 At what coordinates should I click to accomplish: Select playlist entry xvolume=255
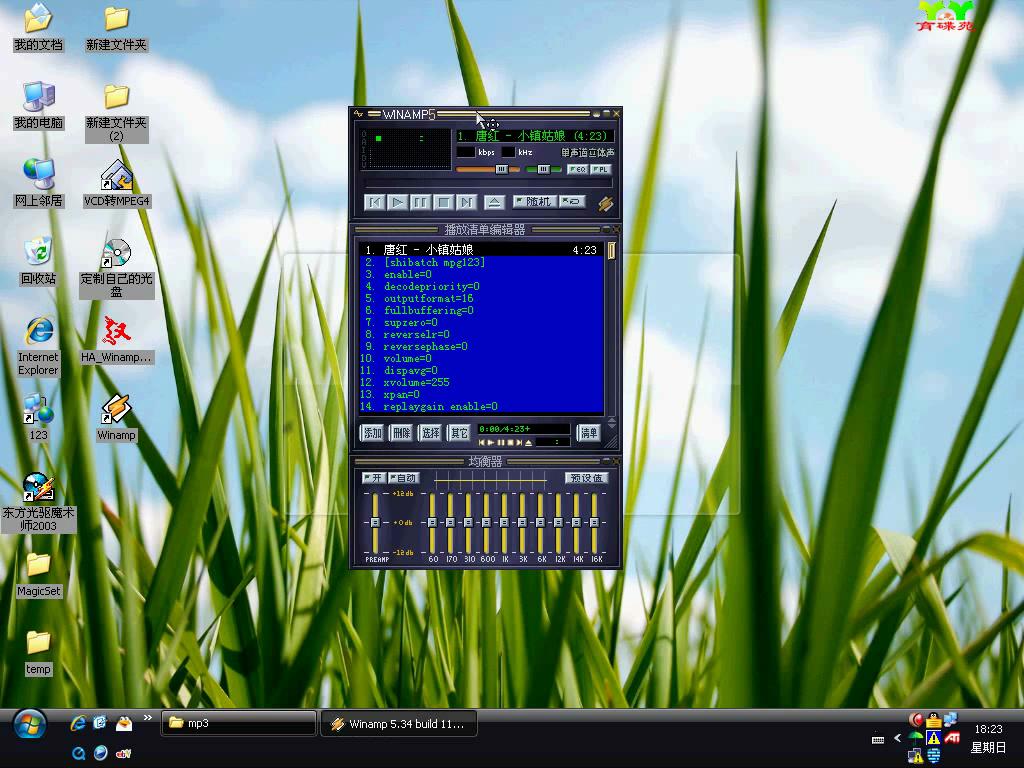click(x=481, y=382)
